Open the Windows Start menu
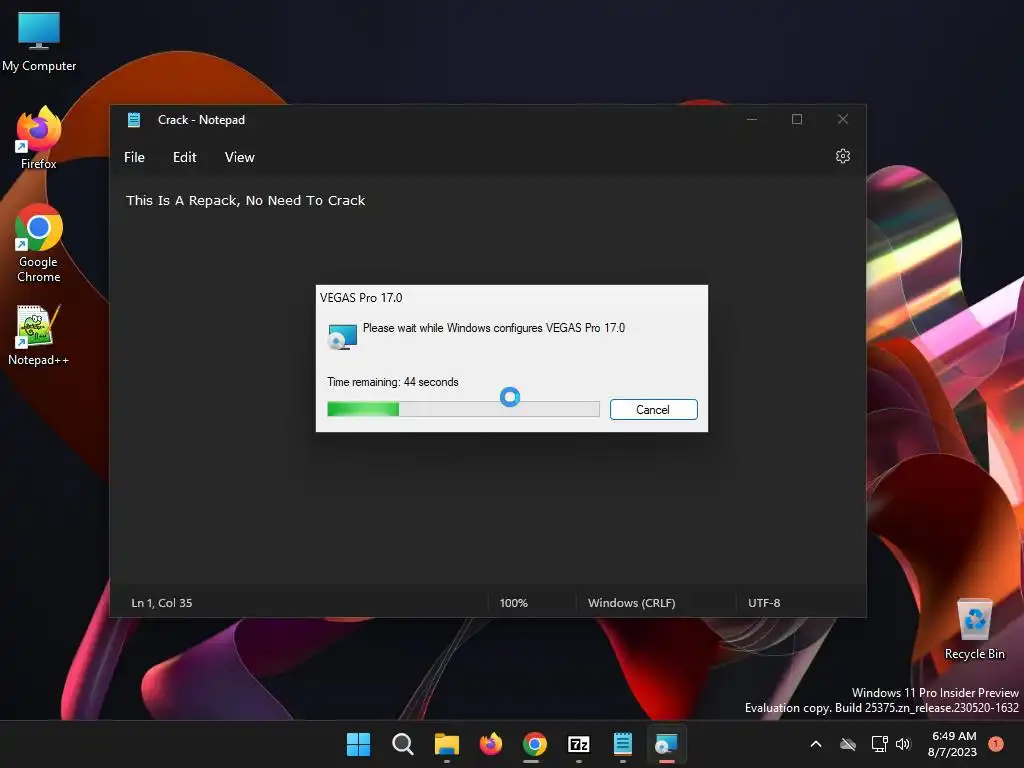The image size is (1024, 768). click(x=358, y=744)
